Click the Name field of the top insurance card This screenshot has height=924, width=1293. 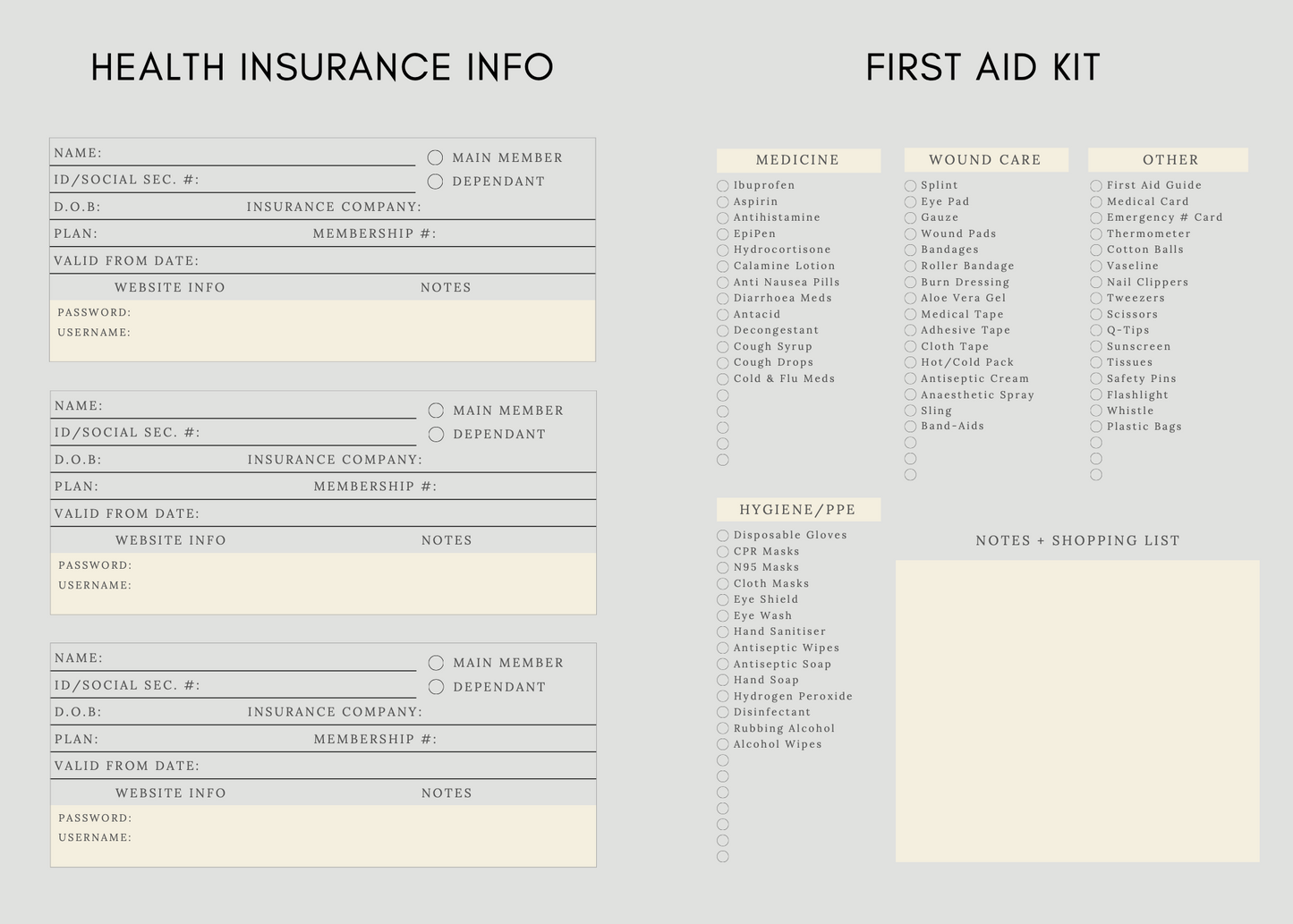[x=258, y=154]
